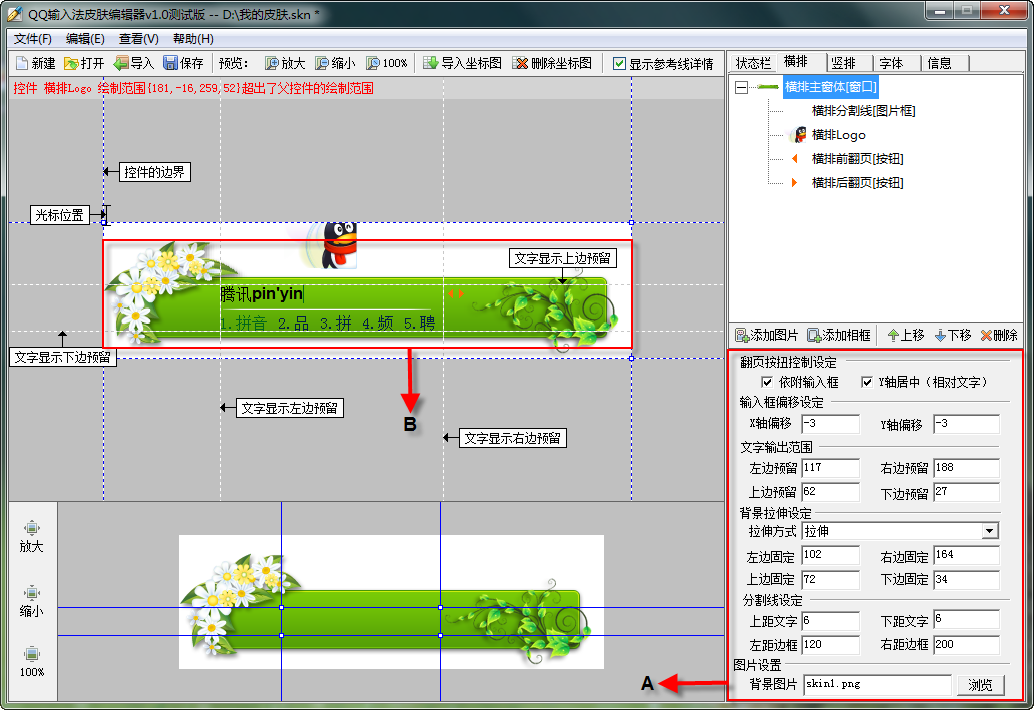Screen dimensions: 1034x710
Task: Click the 浏览 browse button
Action: 980,685
